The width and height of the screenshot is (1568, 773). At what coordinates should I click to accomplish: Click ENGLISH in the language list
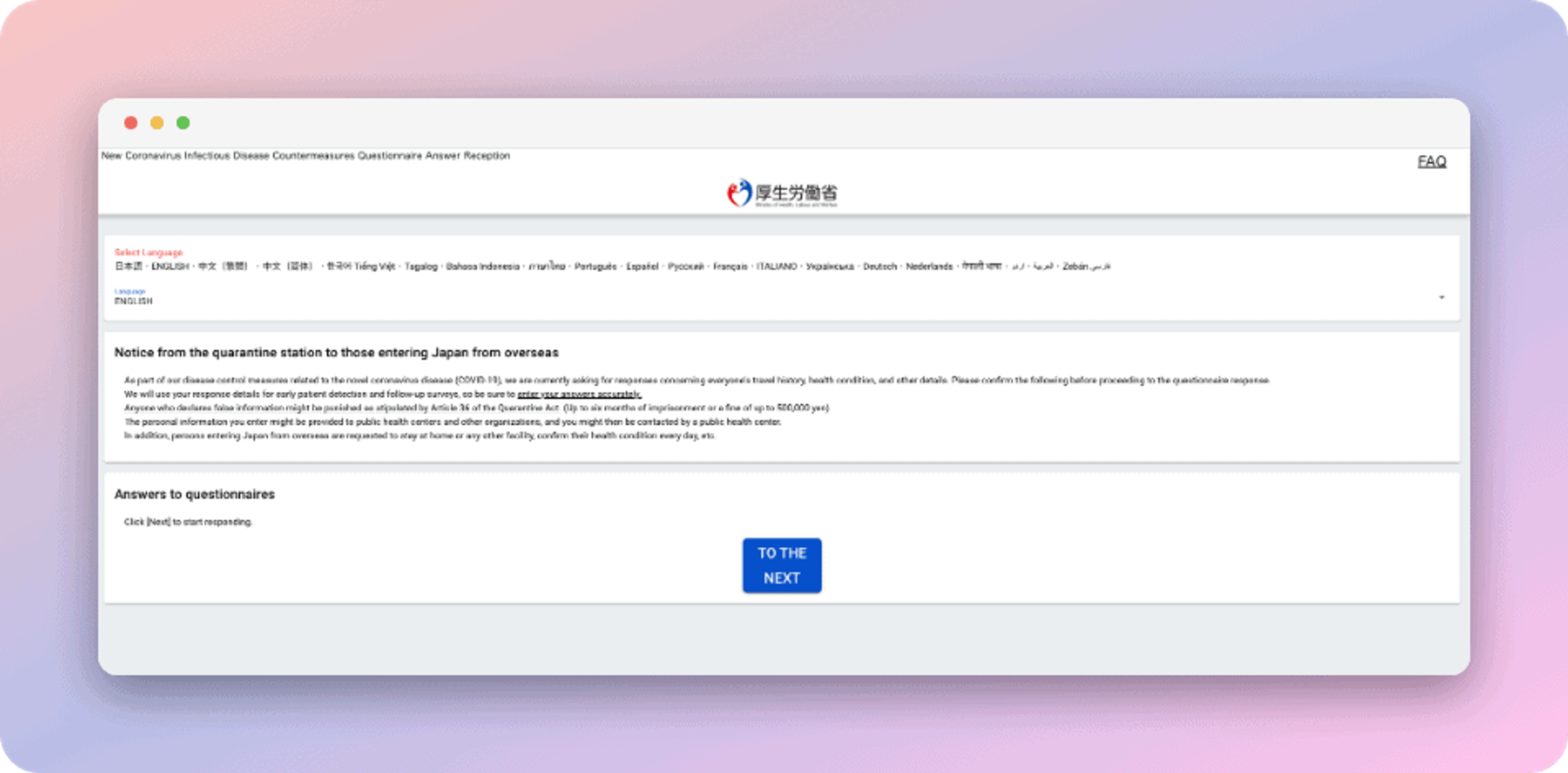click(170, 266)
